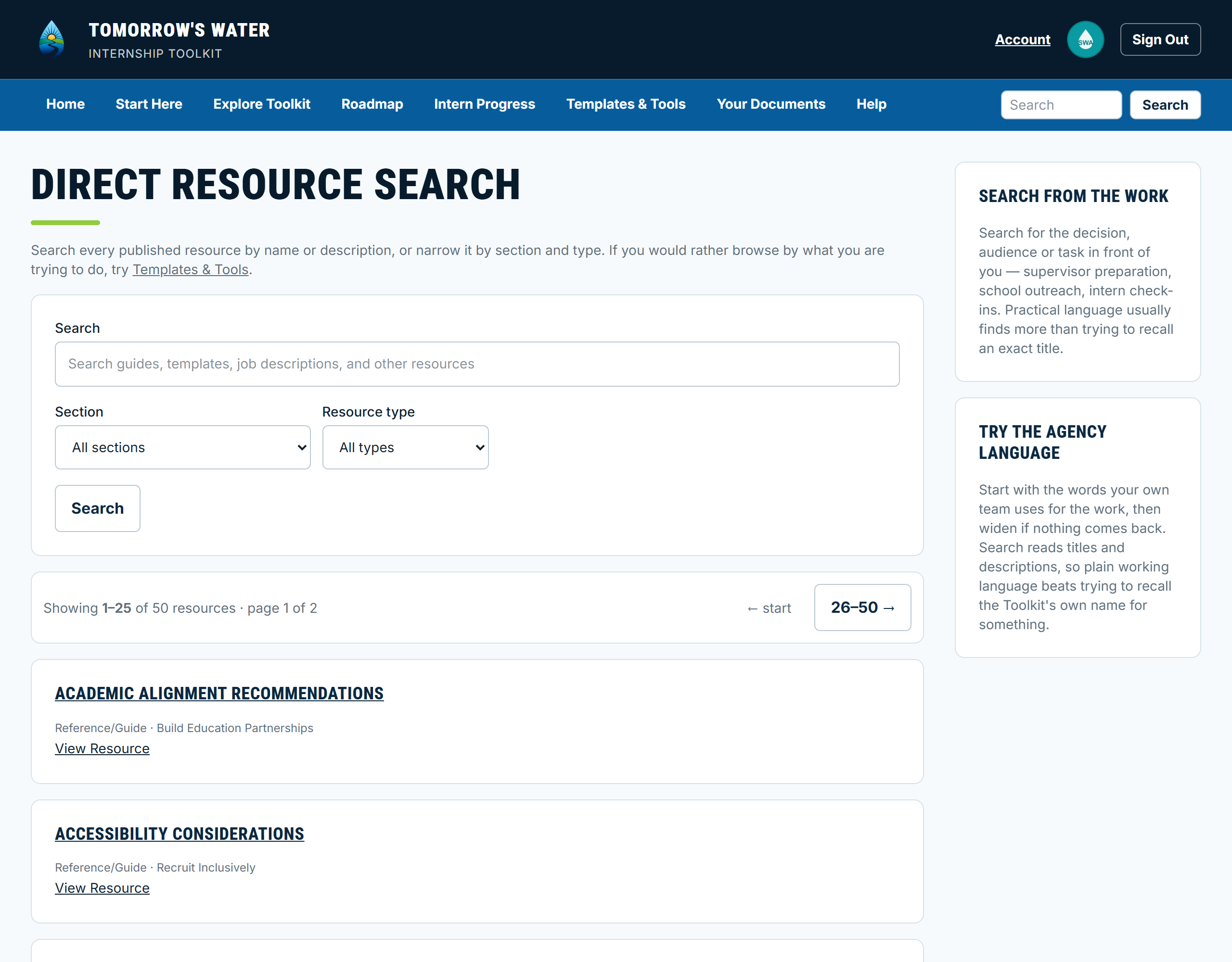Open Templates & Tools in navigation bar
1232x962 pixels.
pos(626,104)
